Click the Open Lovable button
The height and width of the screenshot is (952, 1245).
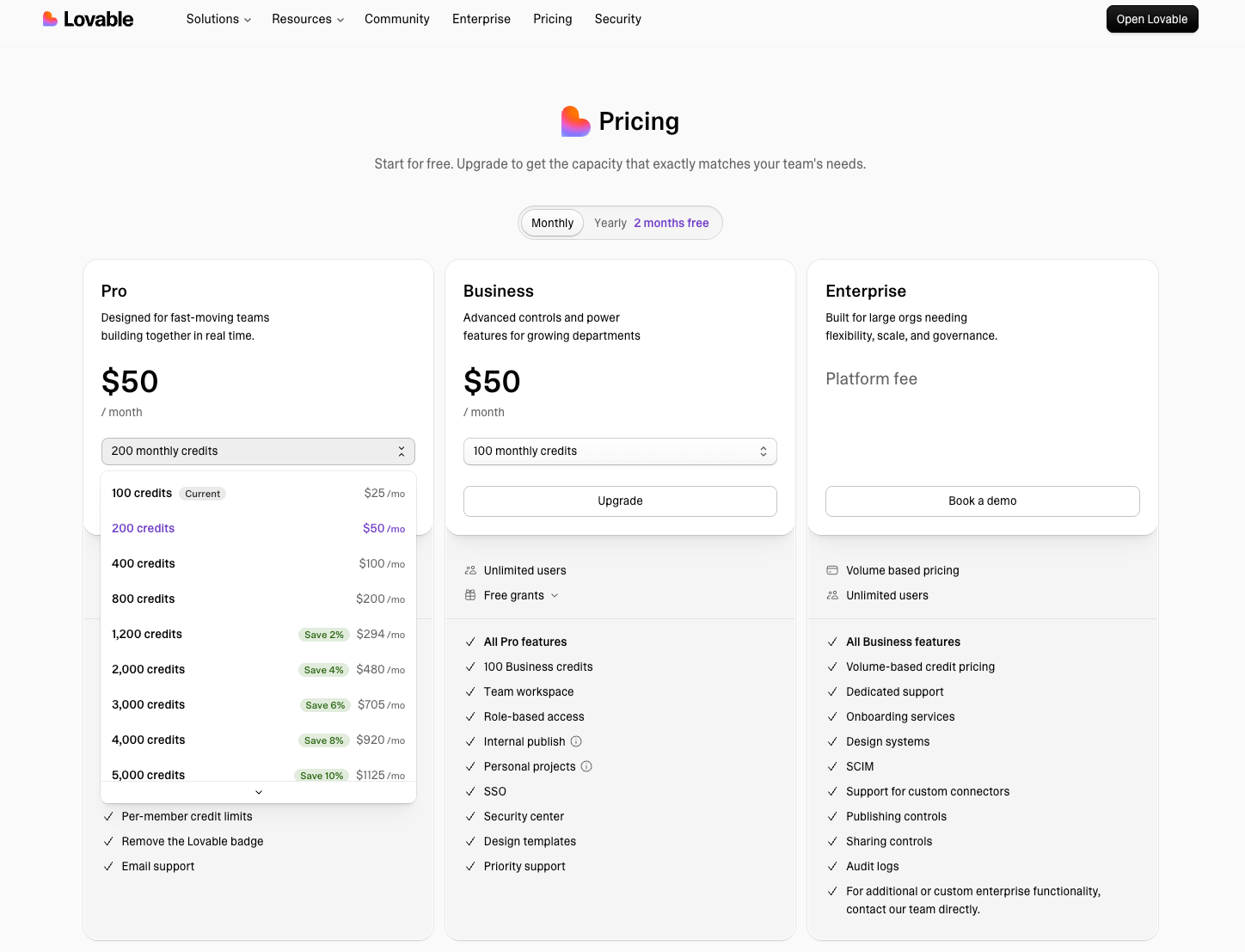click(x=1152, y=19)
